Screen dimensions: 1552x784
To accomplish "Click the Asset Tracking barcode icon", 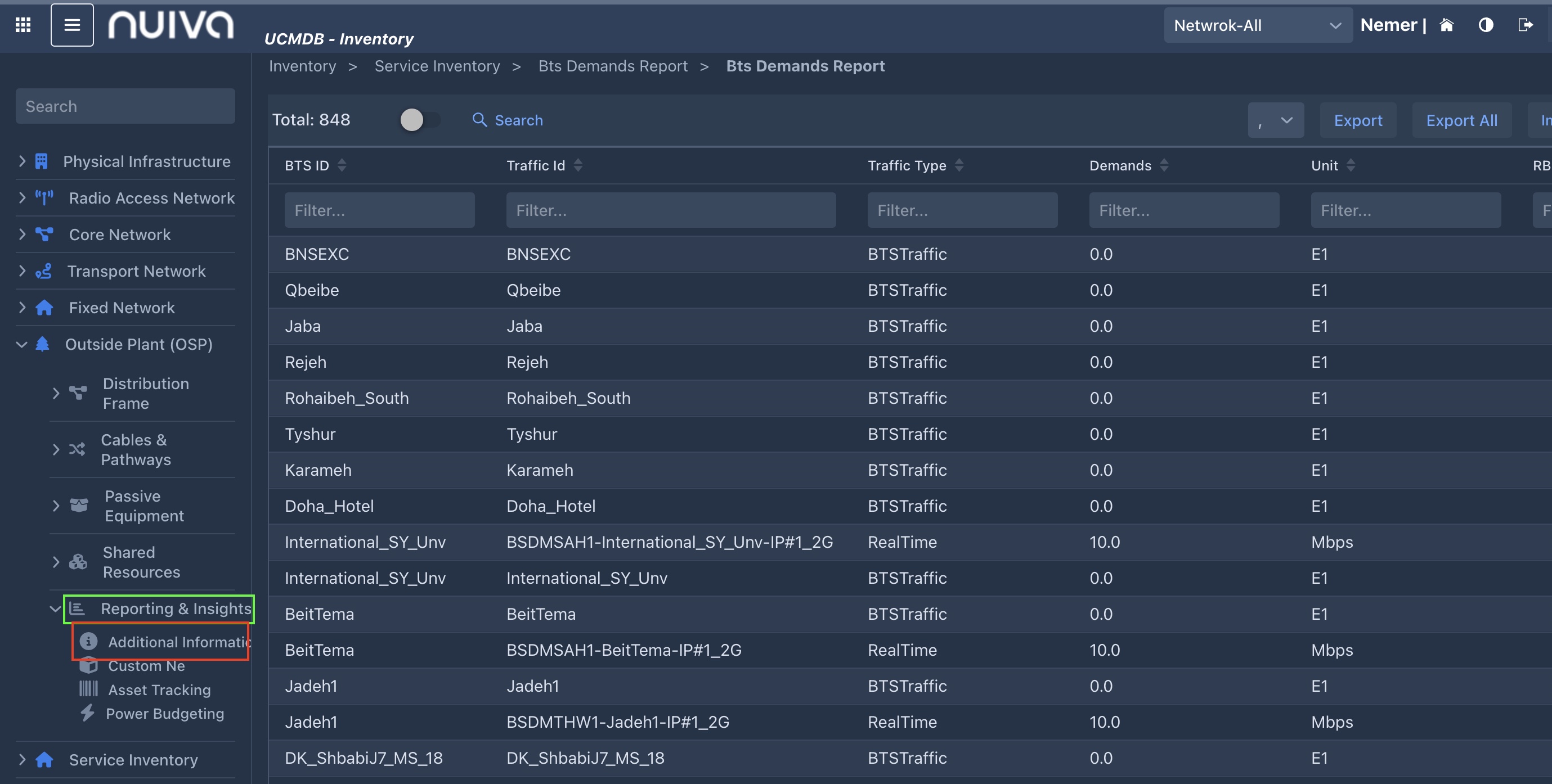I will (88, 689).
